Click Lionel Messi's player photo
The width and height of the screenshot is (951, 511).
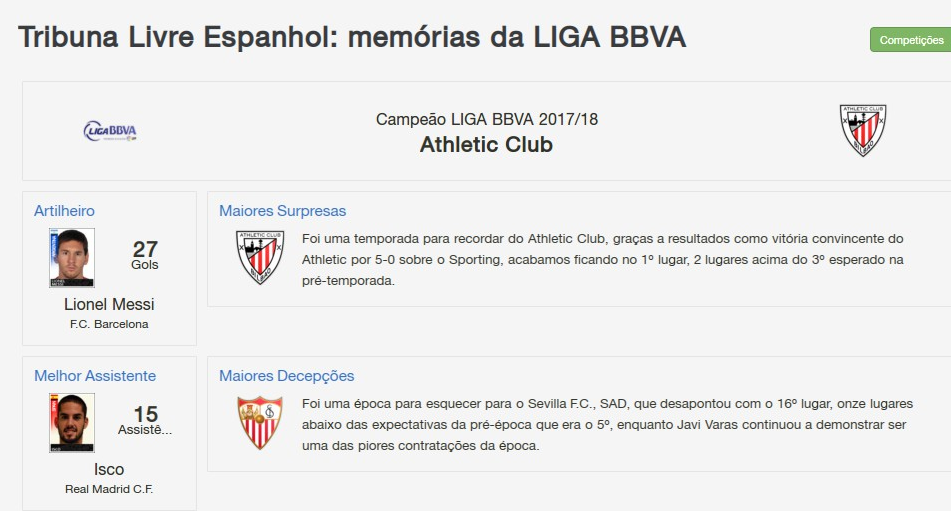coord(71,258)
